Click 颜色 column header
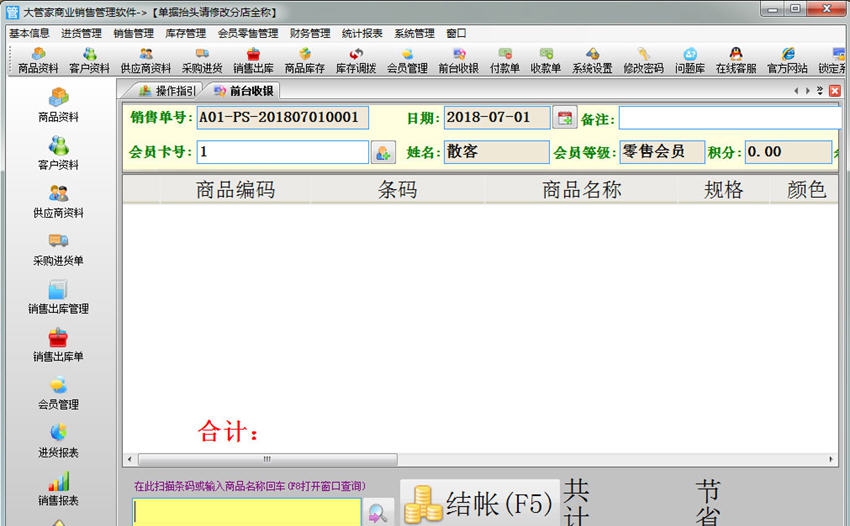This screenshot has width=850, height=526. pos(804,190)
